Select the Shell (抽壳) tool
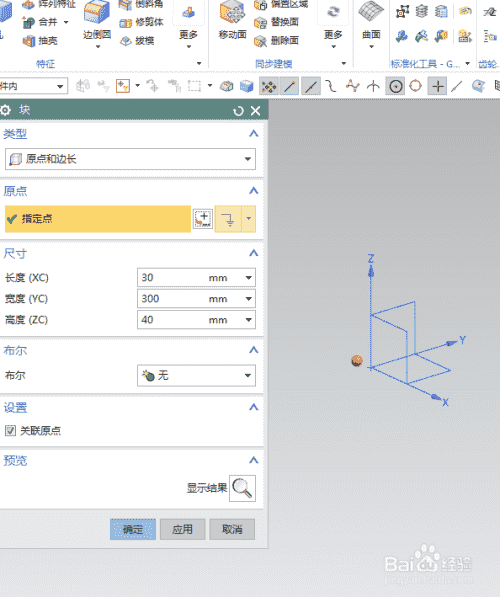The width and height of the screenshot is (500, 597). coord(29,40)
